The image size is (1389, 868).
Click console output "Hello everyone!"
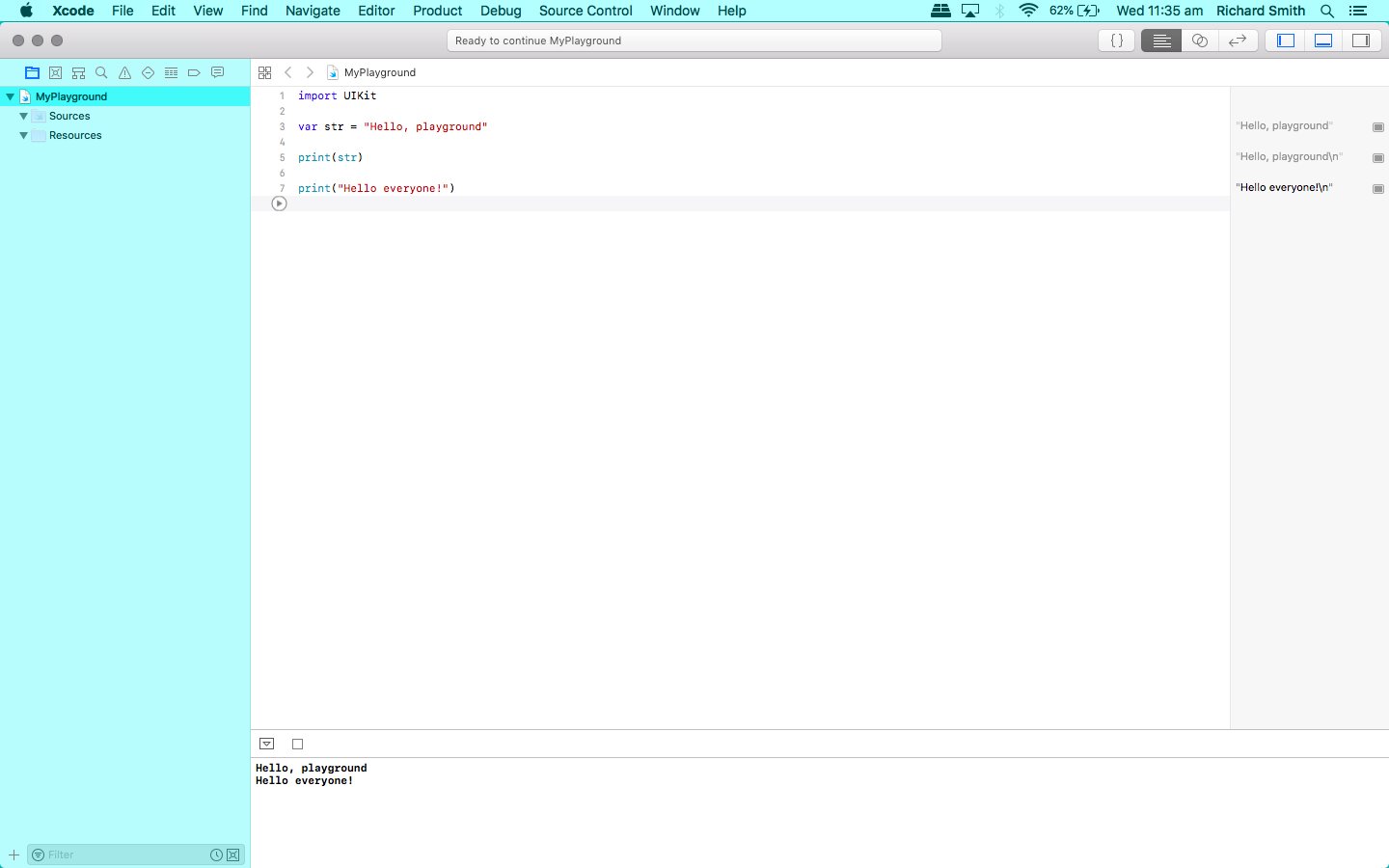[304, 781]
